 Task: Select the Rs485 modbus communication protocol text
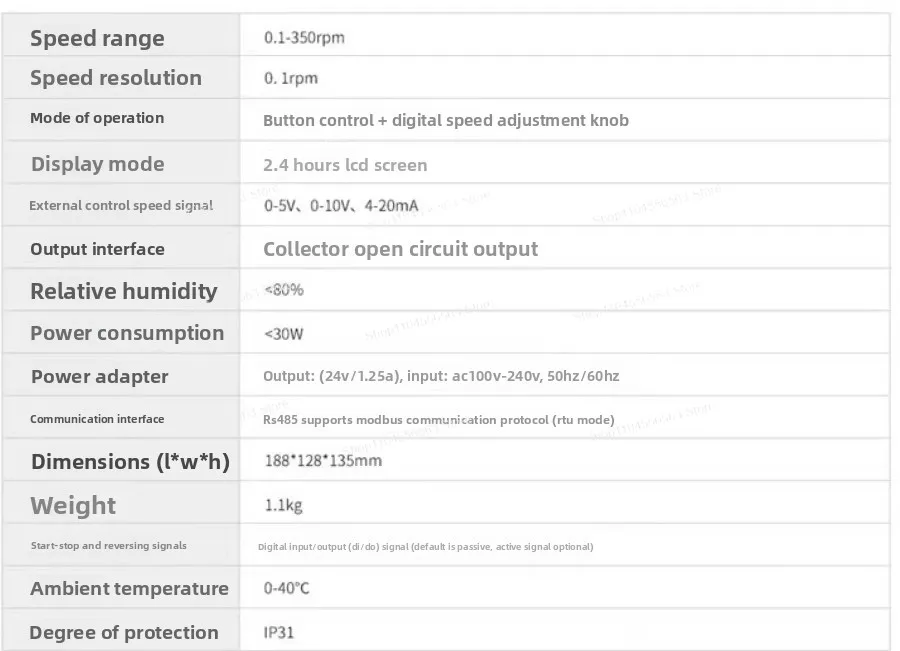pos(439,420)
